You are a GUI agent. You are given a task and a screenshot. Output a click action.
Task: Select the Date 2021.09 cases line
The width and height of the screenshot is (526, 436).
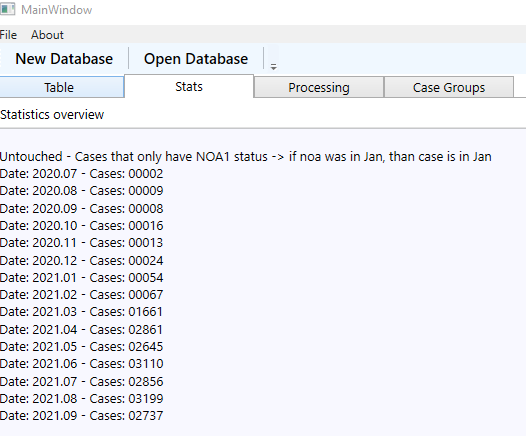82,416
